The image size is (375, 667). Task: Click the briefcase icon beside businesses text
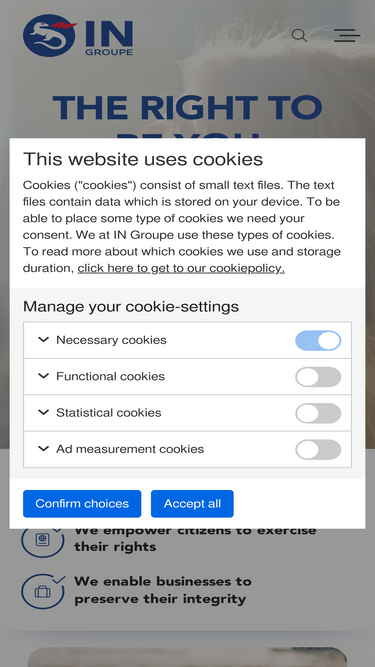(43, 591)
